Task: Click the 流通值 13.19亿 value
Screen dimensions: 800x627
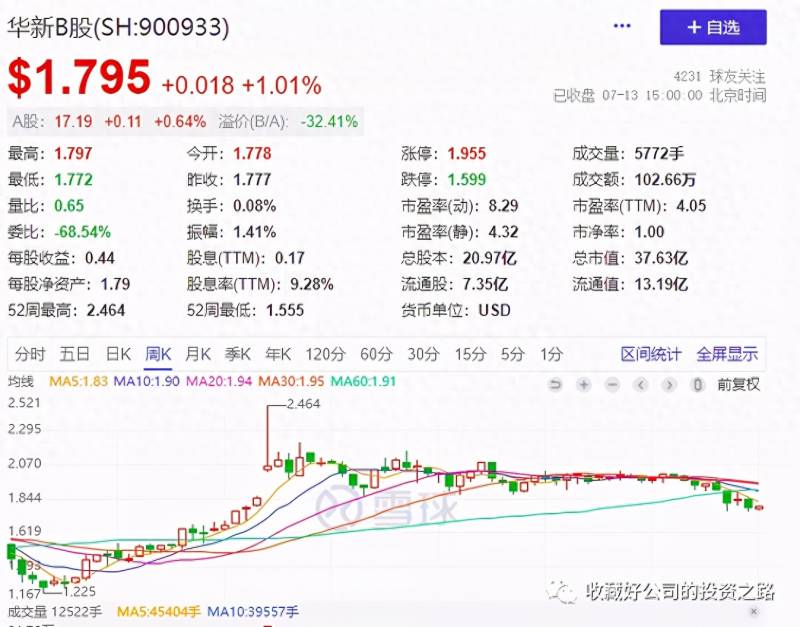Action: point(661,284)
